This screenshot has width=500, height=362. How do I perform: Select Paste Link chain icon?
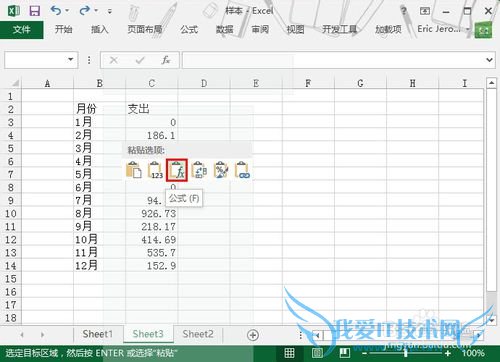pos(242,170)
